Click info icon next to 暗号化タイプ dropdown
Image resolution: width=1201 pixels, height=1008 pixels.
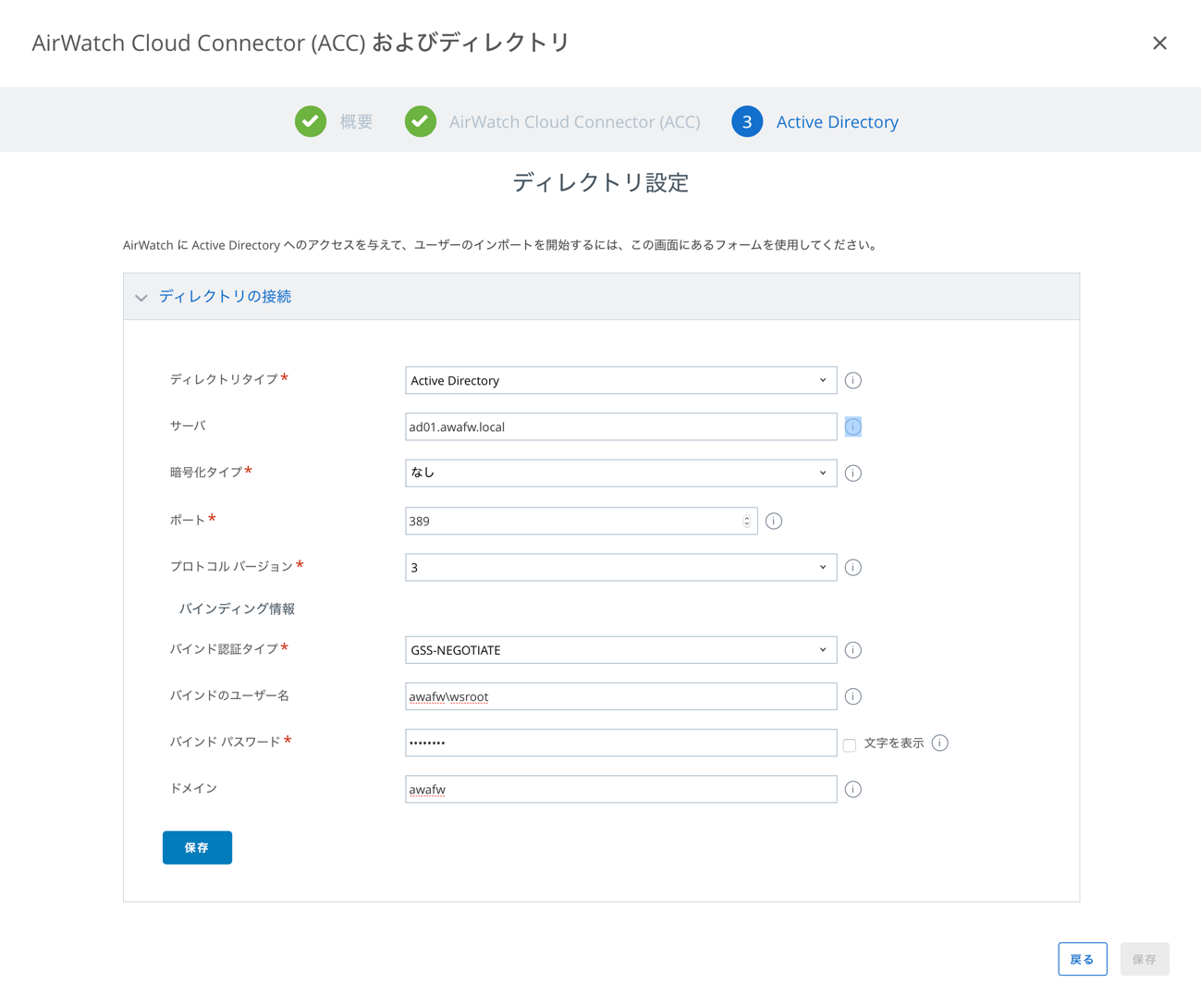point(853,473)
